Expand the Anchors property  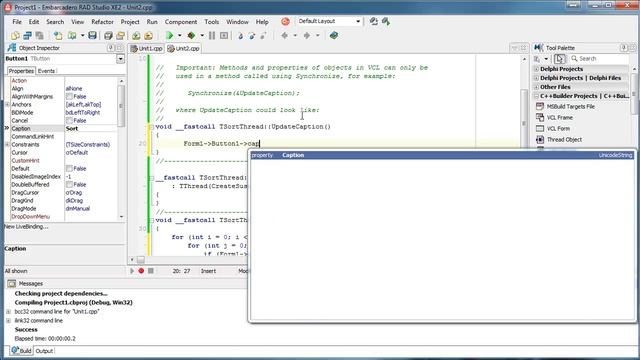pos(7,104)
